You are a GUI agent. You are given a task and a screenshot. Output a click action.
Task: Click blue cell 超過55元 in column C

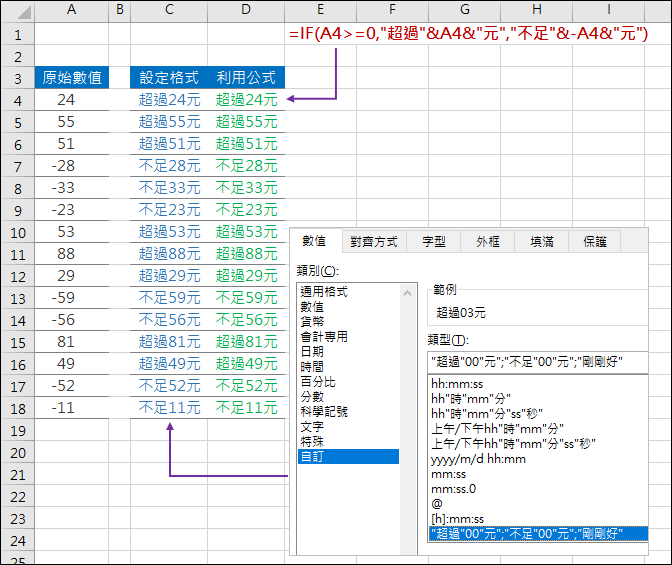169,122
